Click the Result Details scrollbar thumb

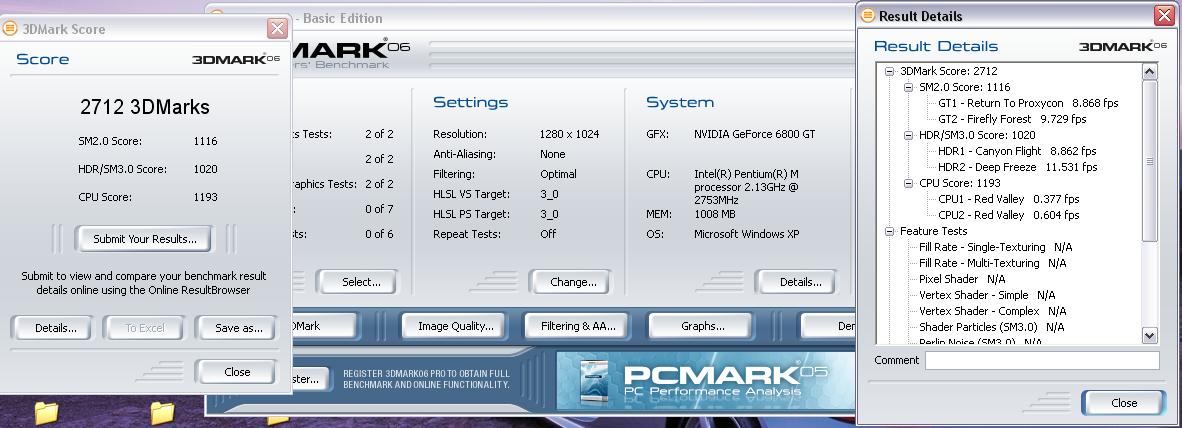1150,160
